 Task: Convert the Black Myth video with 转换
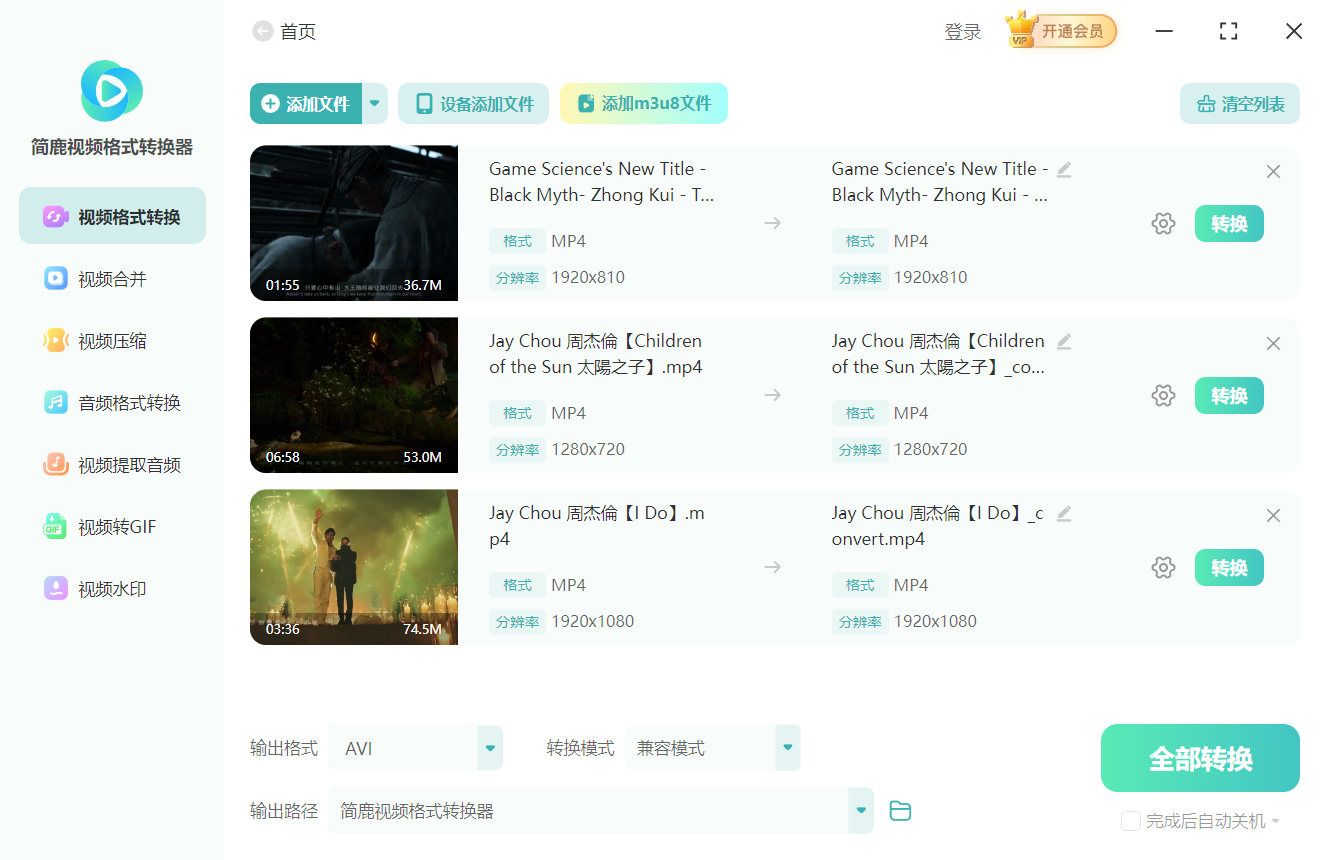[1229, 224]
